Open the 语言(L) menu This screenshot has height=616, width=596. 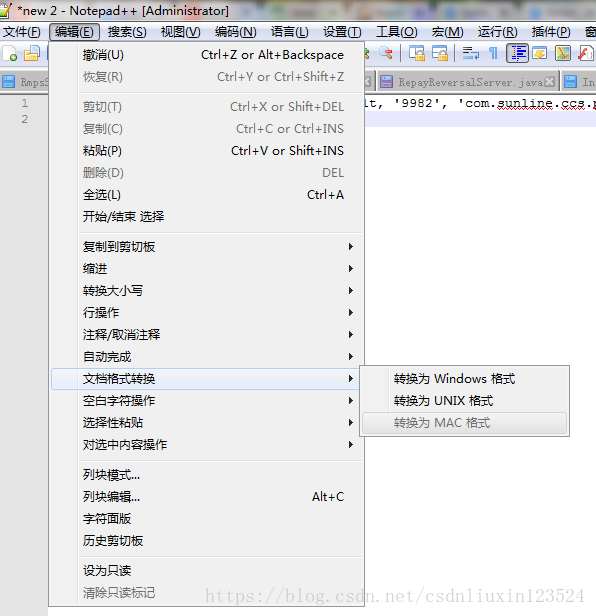pos(289,32)
